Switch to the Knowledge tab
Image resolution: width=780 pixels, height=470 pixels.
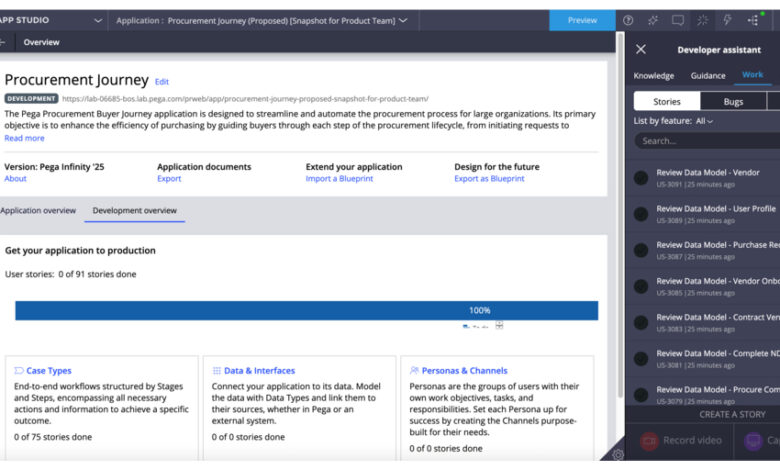(x=654, y=76)
